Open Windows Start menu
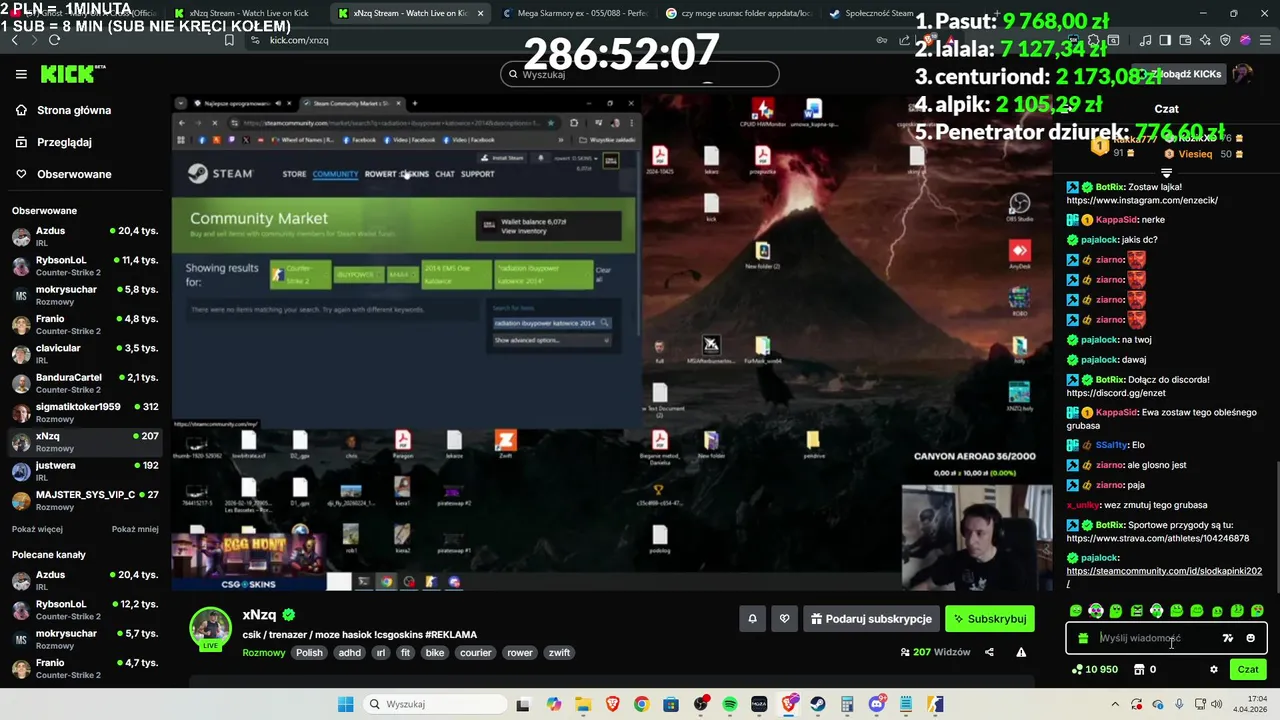Screen dimensions: 1280x720 (345, 704)
